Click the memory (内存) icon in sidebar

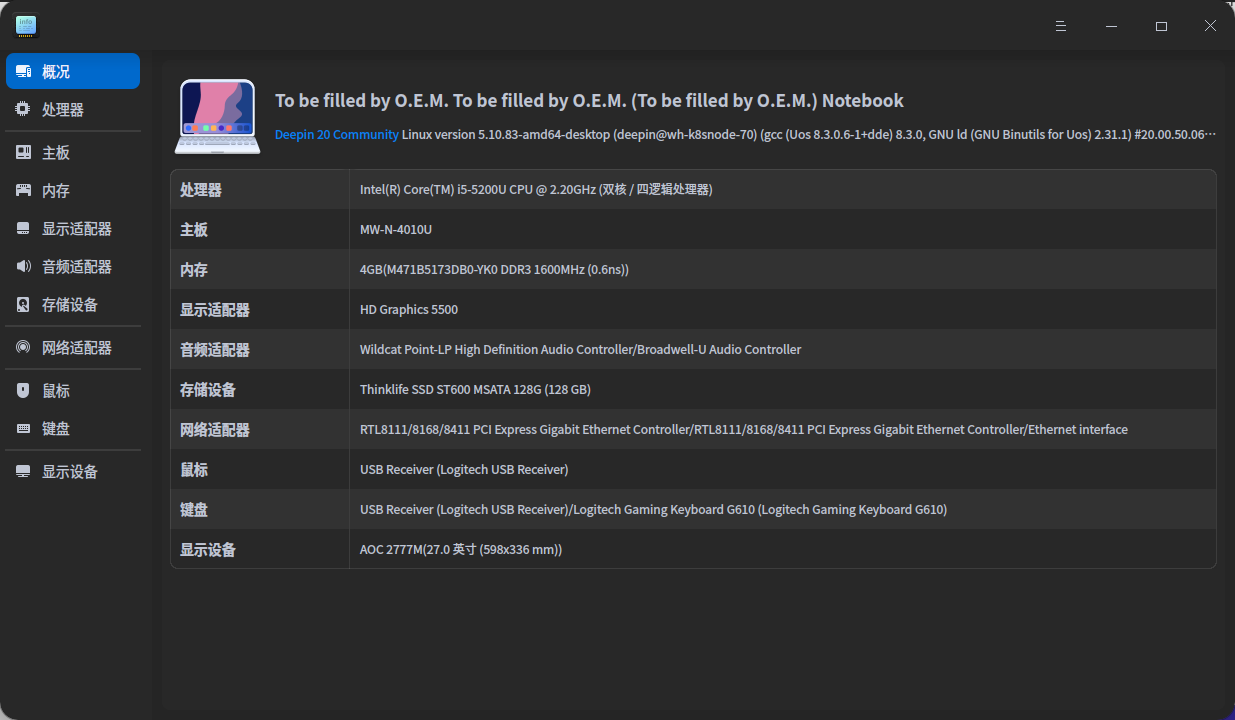tap(23, 191)
